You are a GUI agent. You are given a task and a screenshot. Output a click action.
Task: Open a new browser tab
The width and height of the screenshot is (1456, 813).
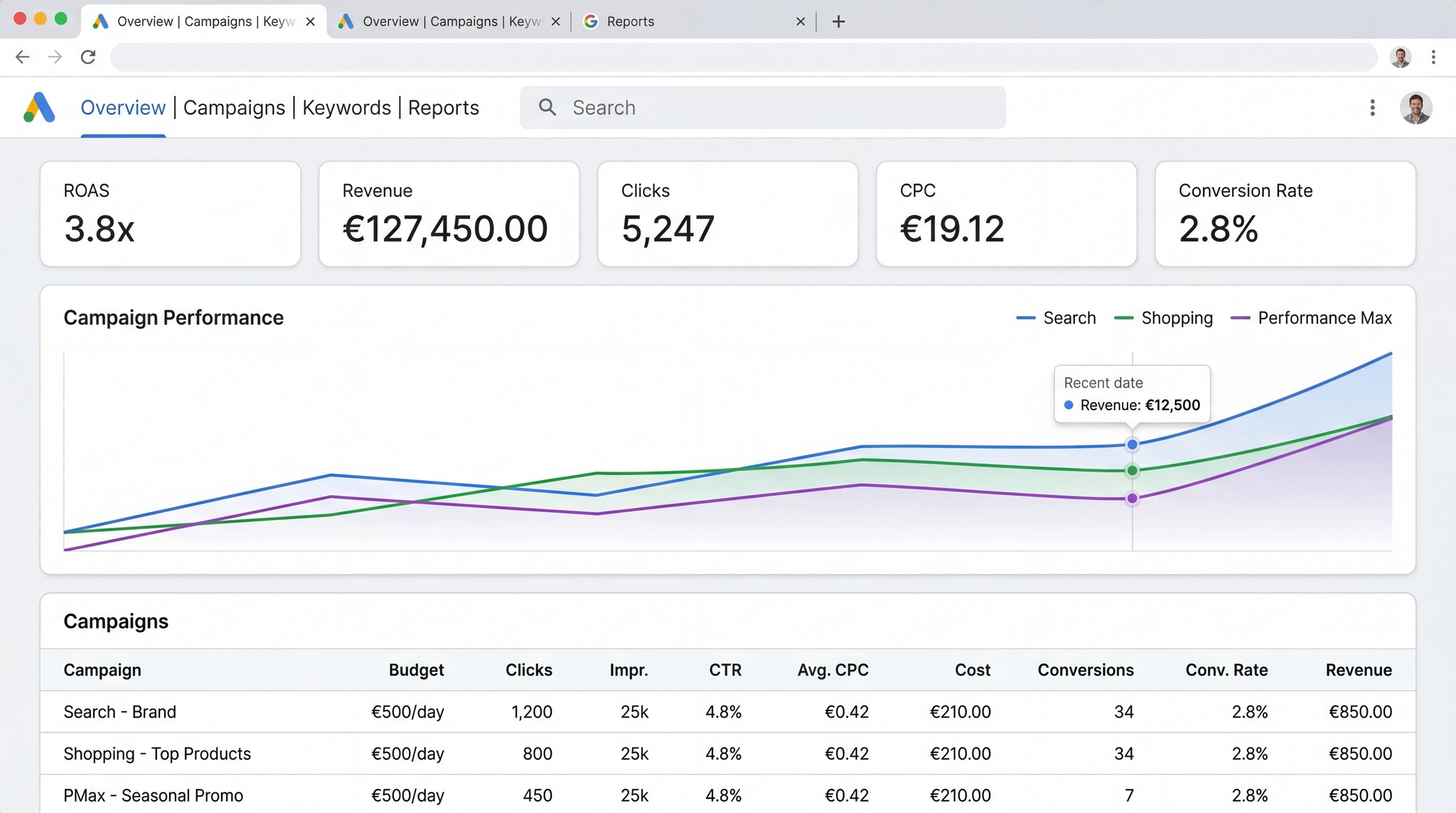pyautogui.click(x=838, y=21)
